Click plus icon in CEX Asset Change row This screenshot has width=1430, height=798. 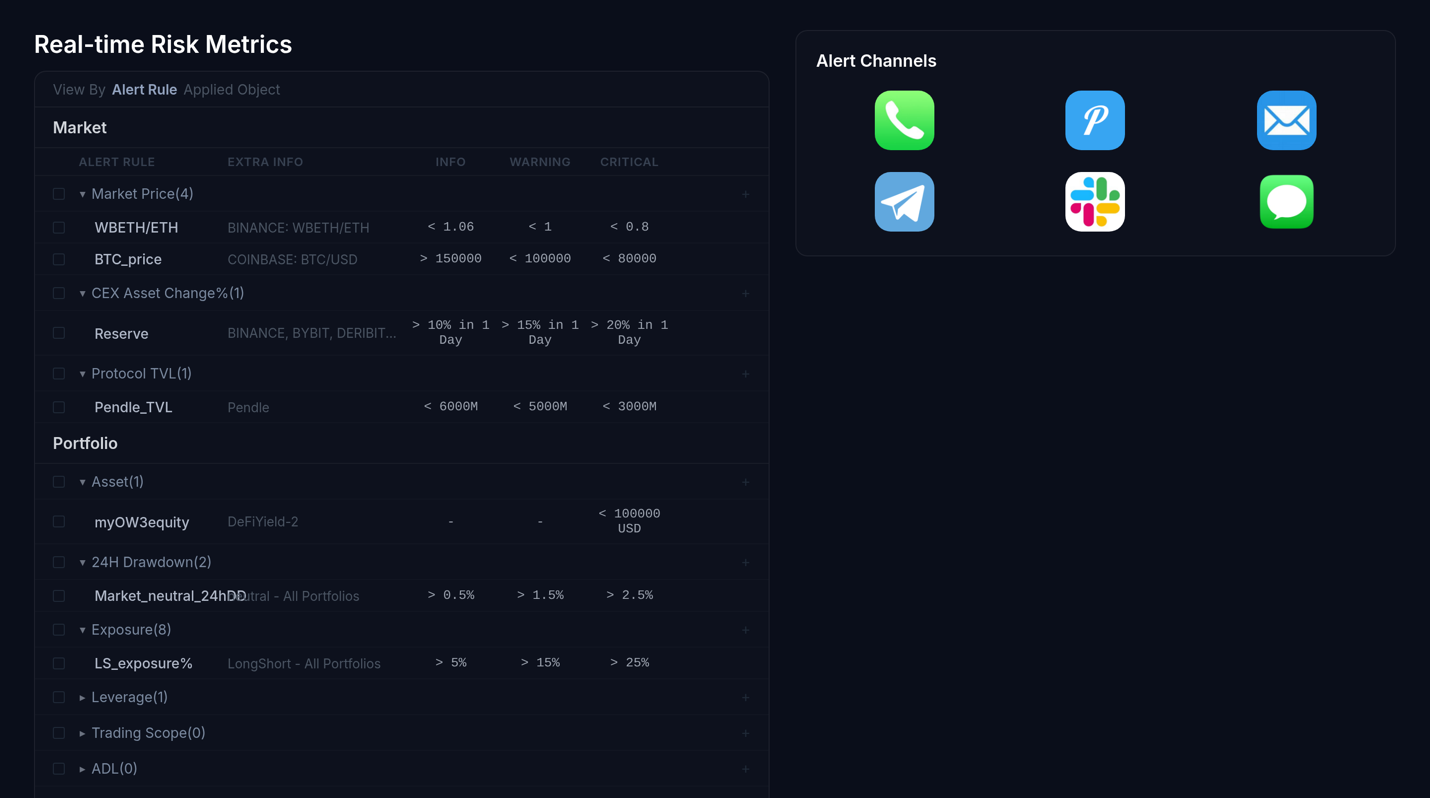tap(745, 293)
